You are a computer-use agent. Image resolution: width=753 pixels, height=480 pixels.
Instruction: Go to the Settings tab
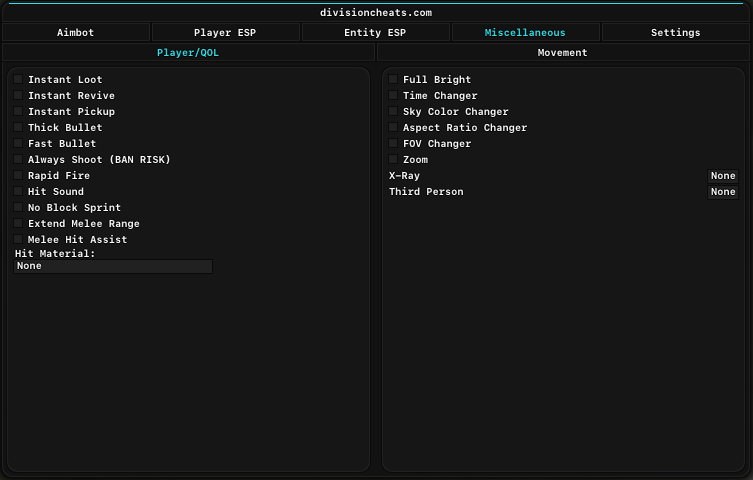pyautogui.click(x=675, y=33)
